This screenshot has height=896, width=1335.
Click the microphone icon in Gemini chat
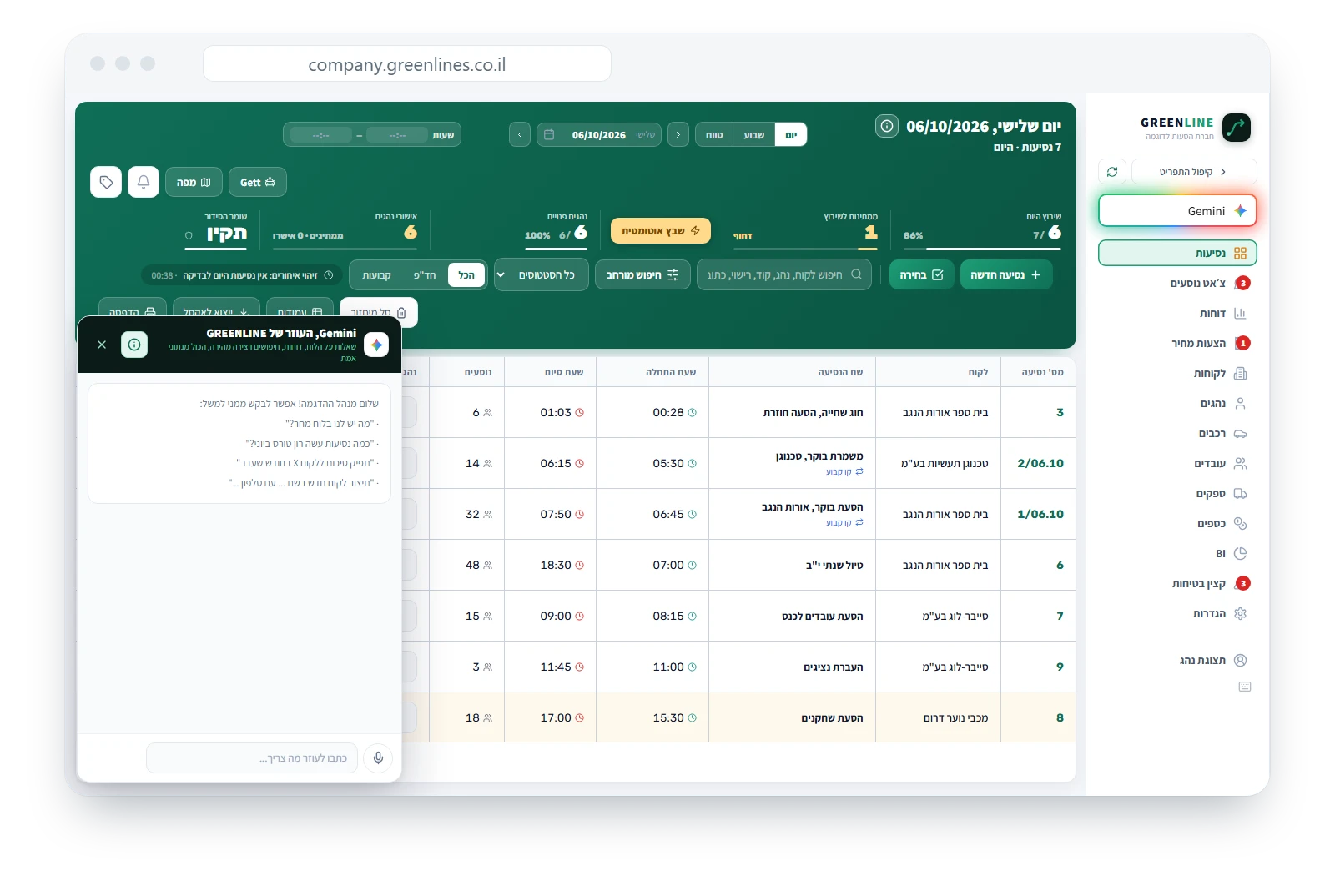[x=378, y=758]
